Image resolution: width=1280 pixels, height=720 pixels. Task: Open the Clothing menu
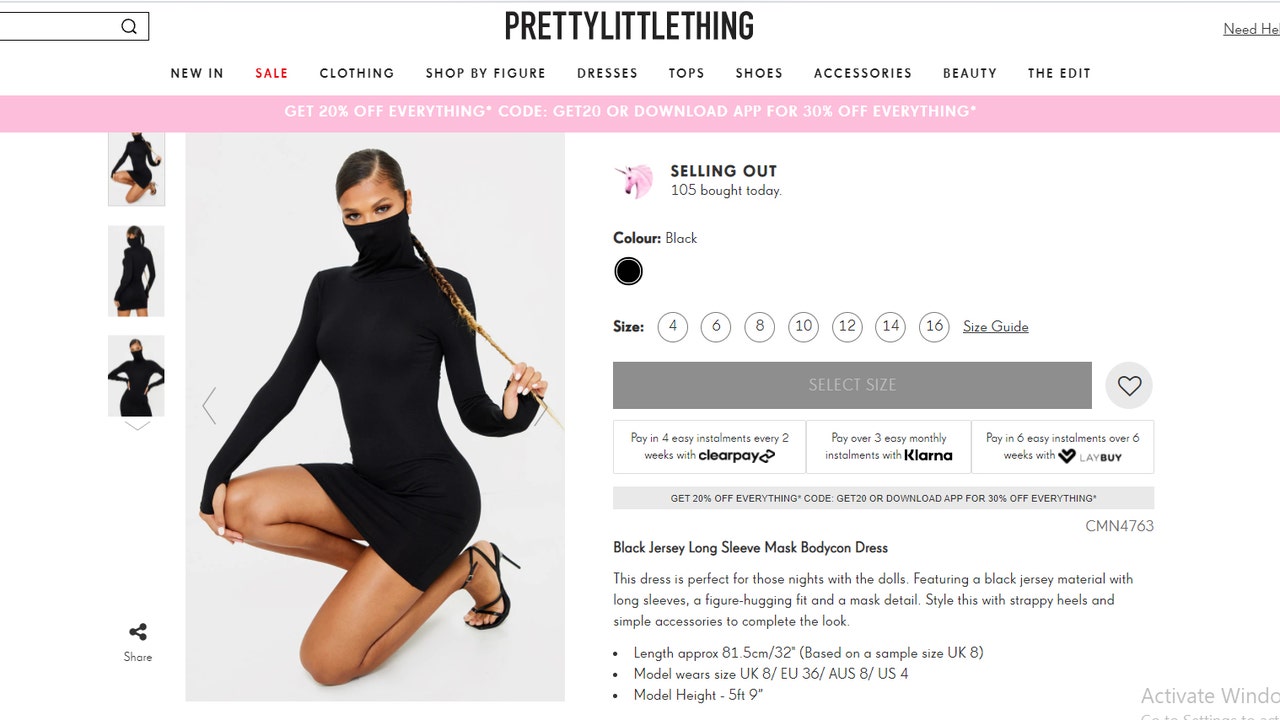point(357,73)
